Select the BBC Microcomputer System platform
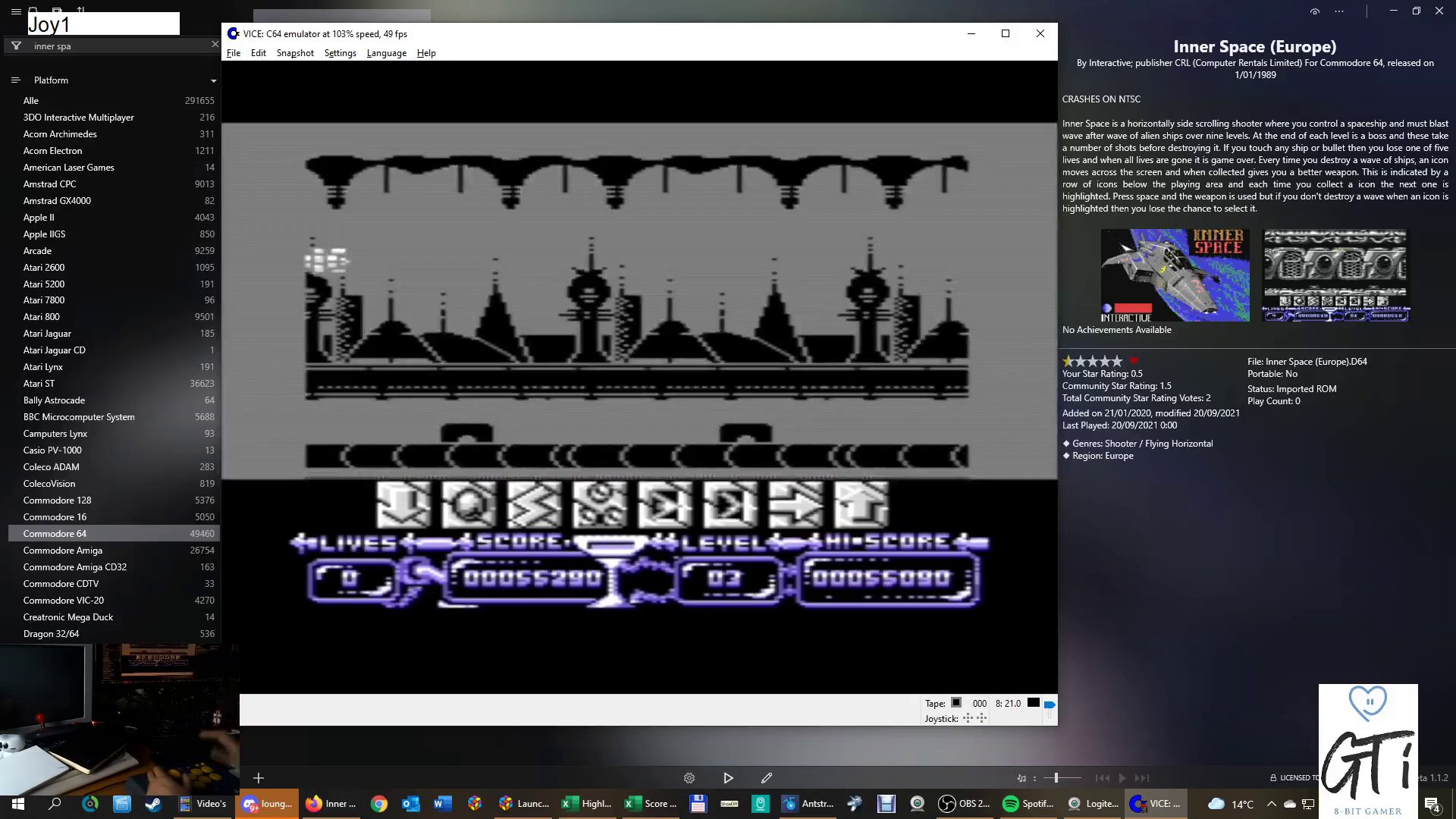Viewport: 1456px width, 819px height. point(114,417)
